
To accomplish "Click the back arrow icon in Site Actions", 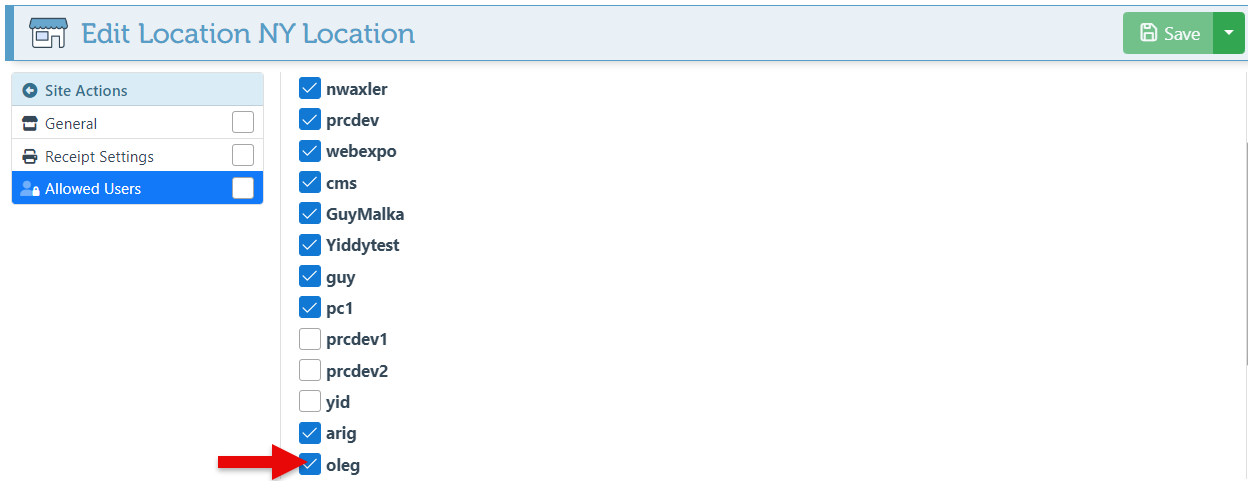I will click(29, 90).
